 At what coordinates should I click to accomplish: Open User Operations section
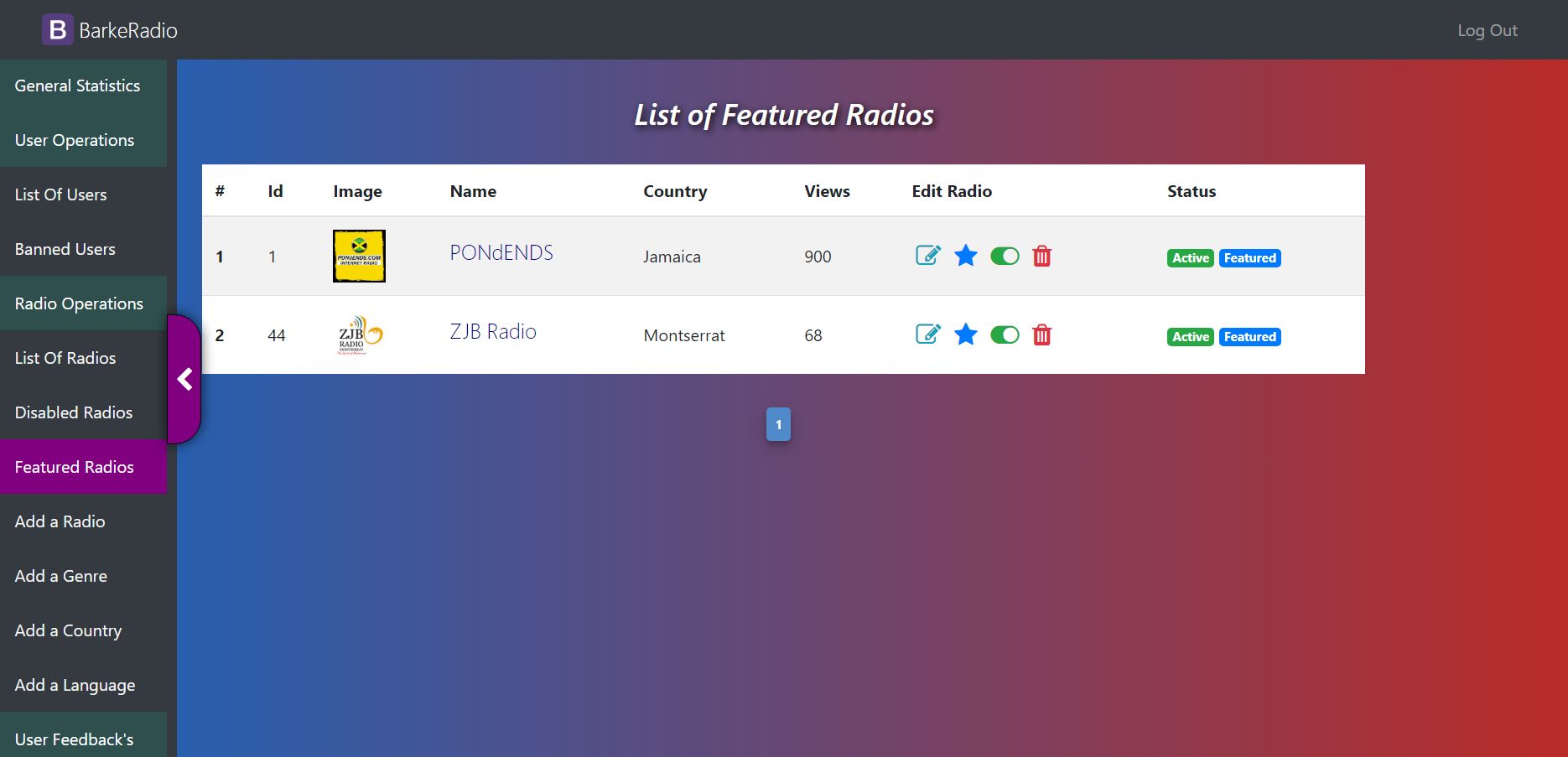[83, 140]
